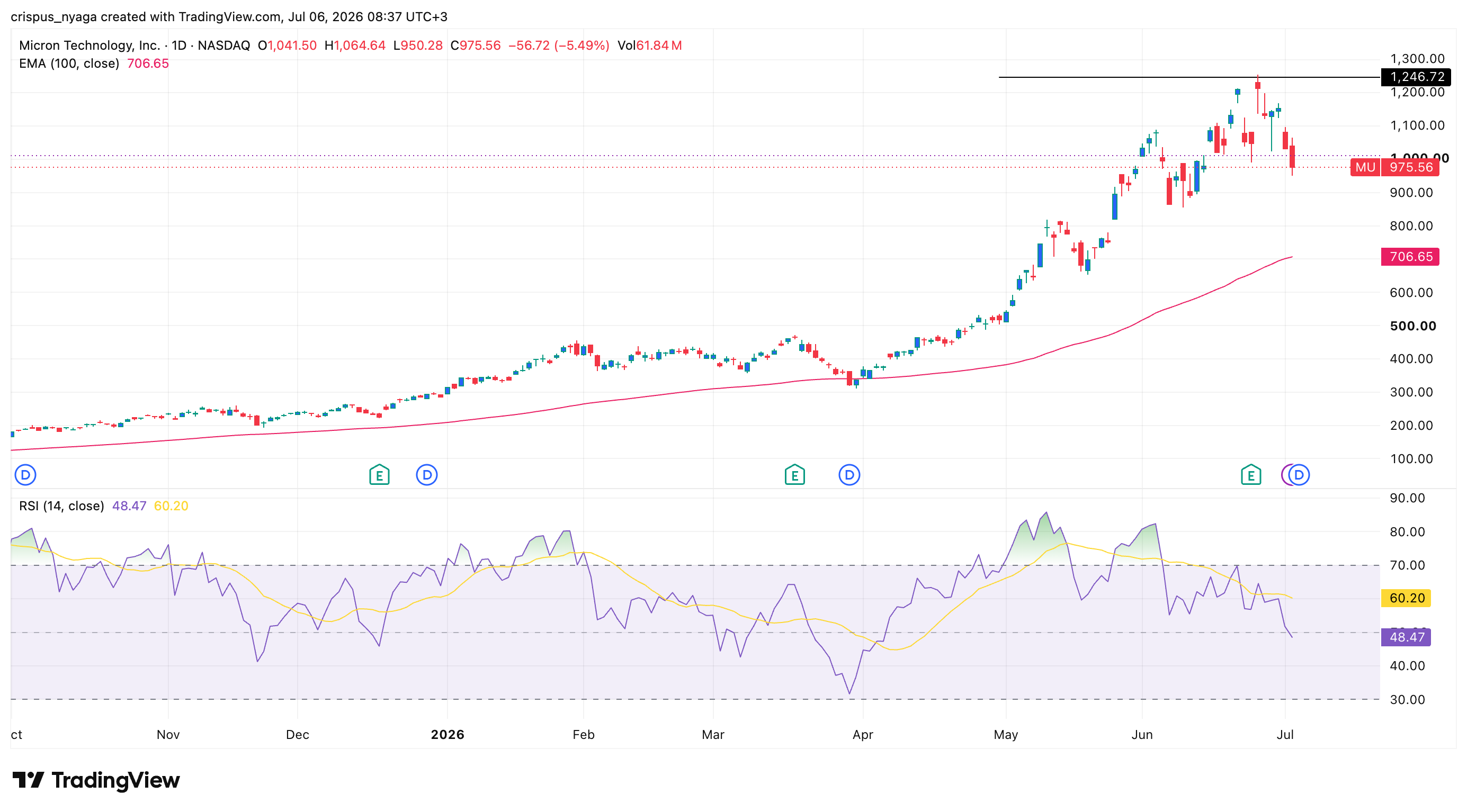This screenshot has width=1467, height=812.
Task: Open the December earnings E marker
Action: [x=379, y=475]
